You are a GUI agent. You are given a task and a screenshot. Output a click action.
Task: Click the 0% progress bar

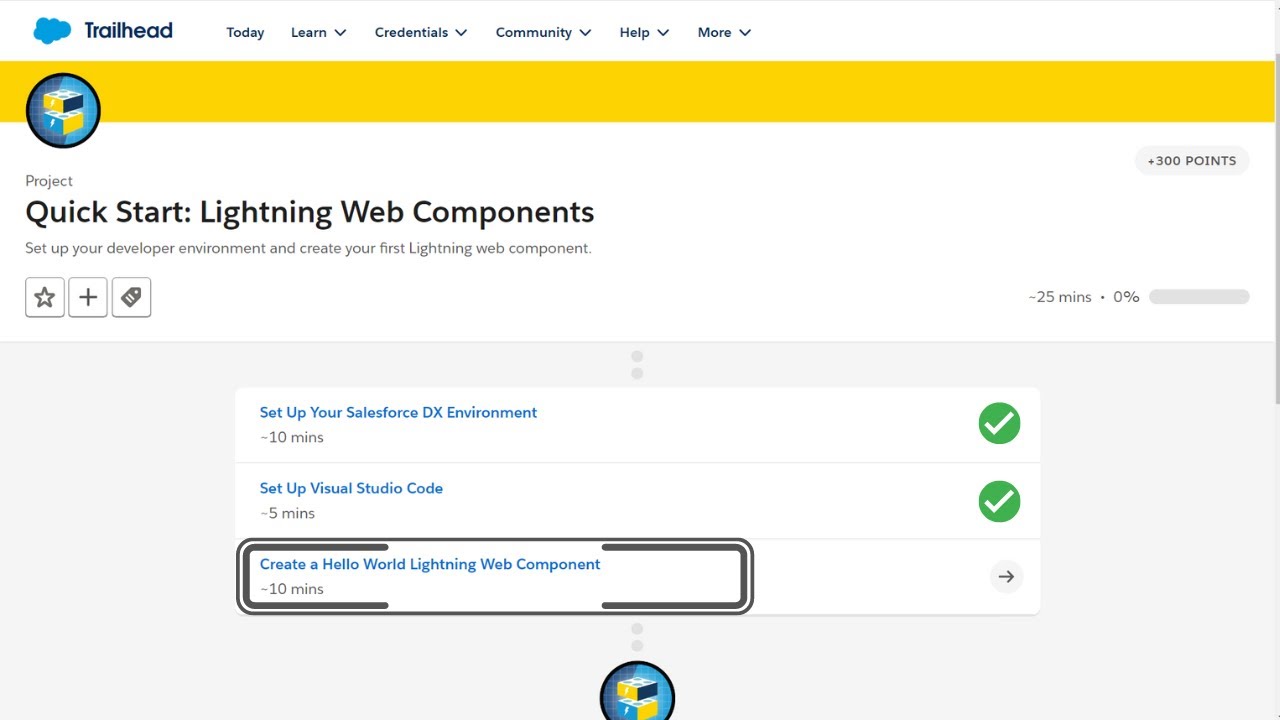pos(1199,297)
